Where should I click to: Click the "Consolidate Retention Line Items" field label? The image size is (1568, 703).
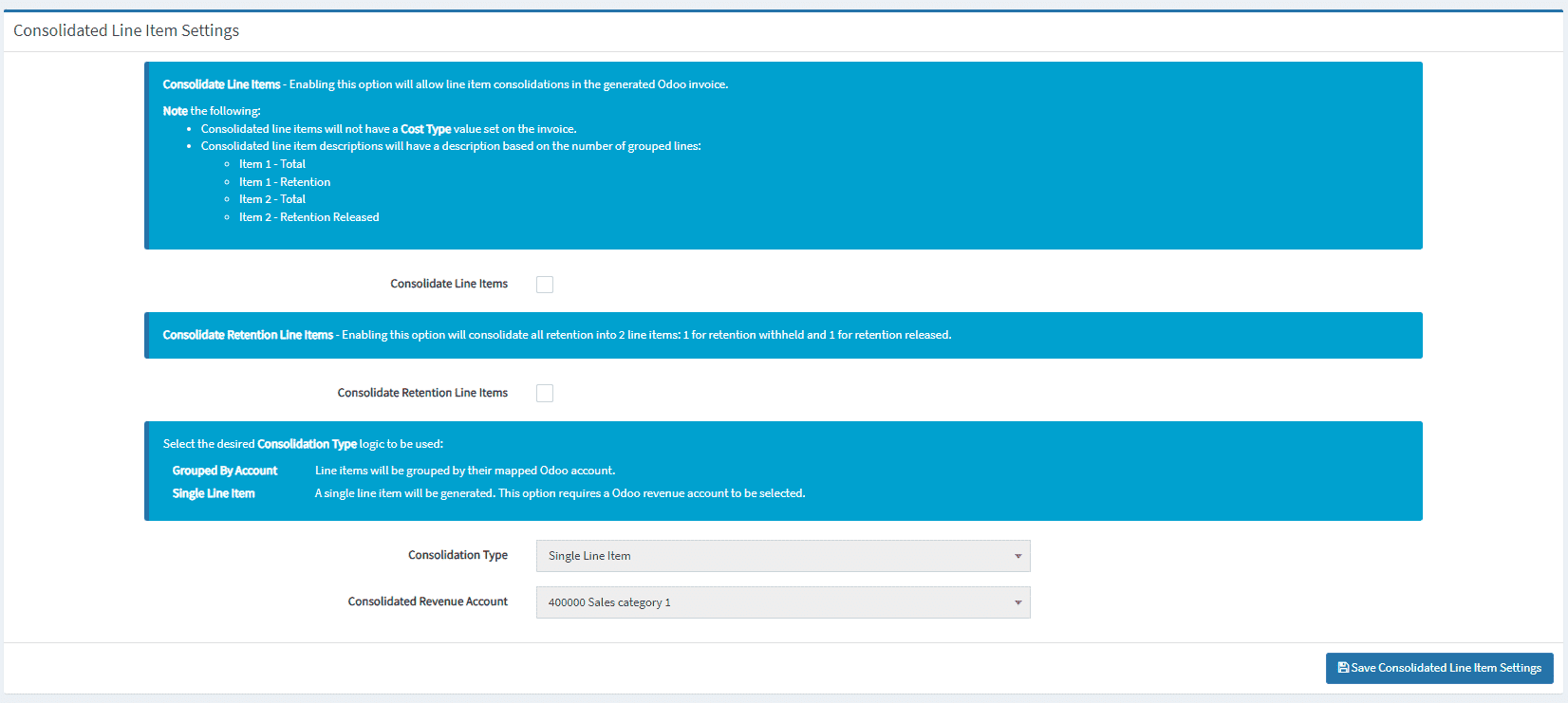coord(422,393)
